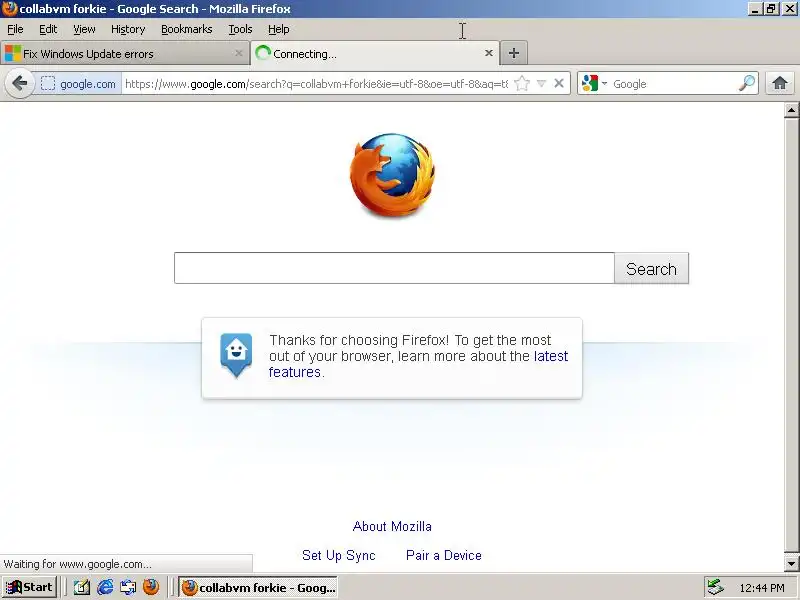
Task: Close the Connecting tab
Action: (x=489, y=53)
